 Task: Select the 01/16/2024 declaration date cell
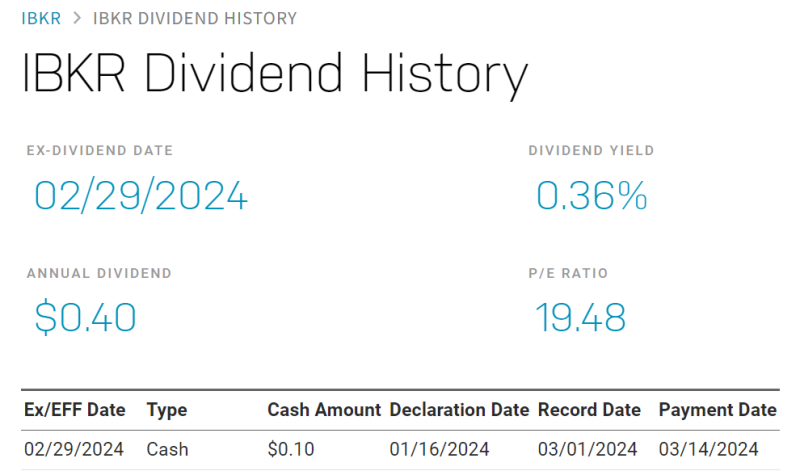pyautogui.click(x=439, y=450)
